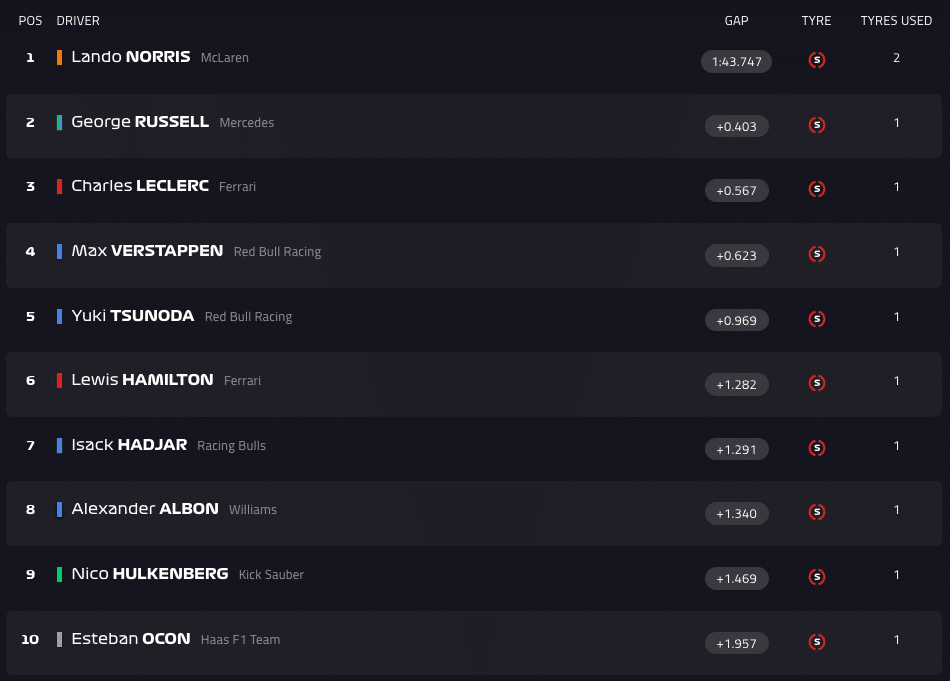Click the soft tyre icon for George Russell
Screen dimensions: 950x681
click(817, 125)
